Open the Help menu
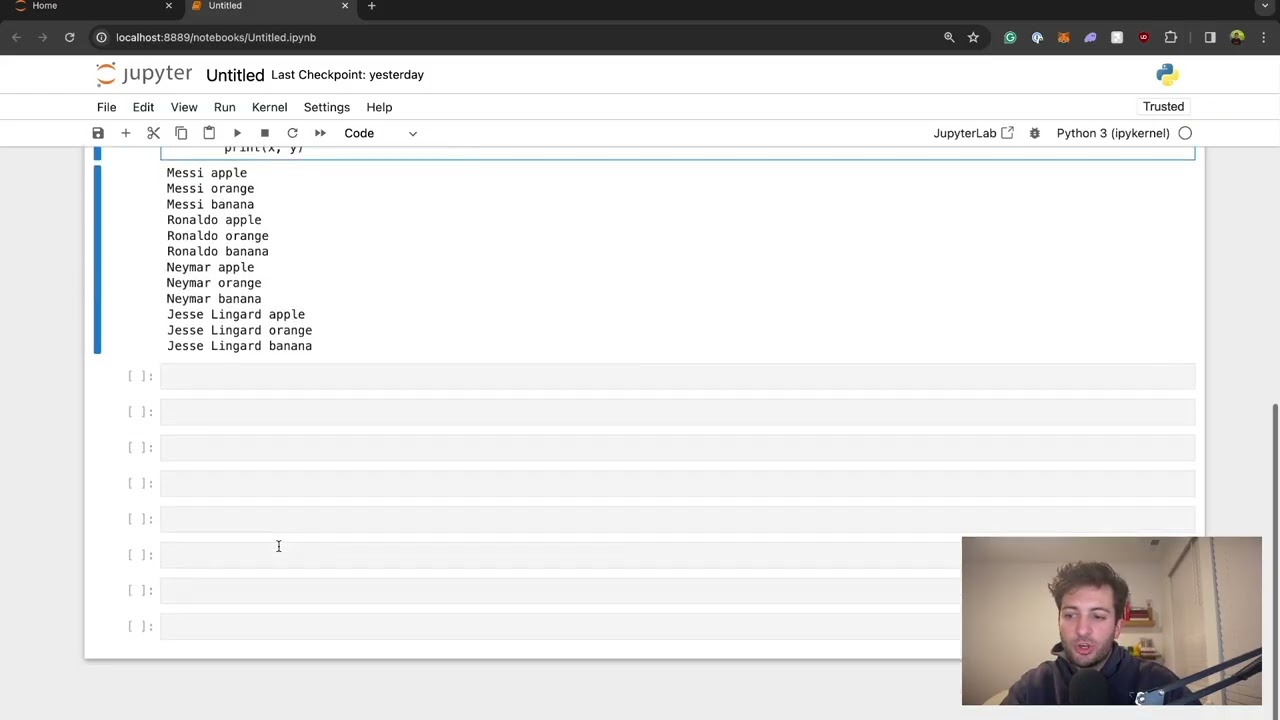1280x720 pixels. pyautogui.click(x=379, y=107)
